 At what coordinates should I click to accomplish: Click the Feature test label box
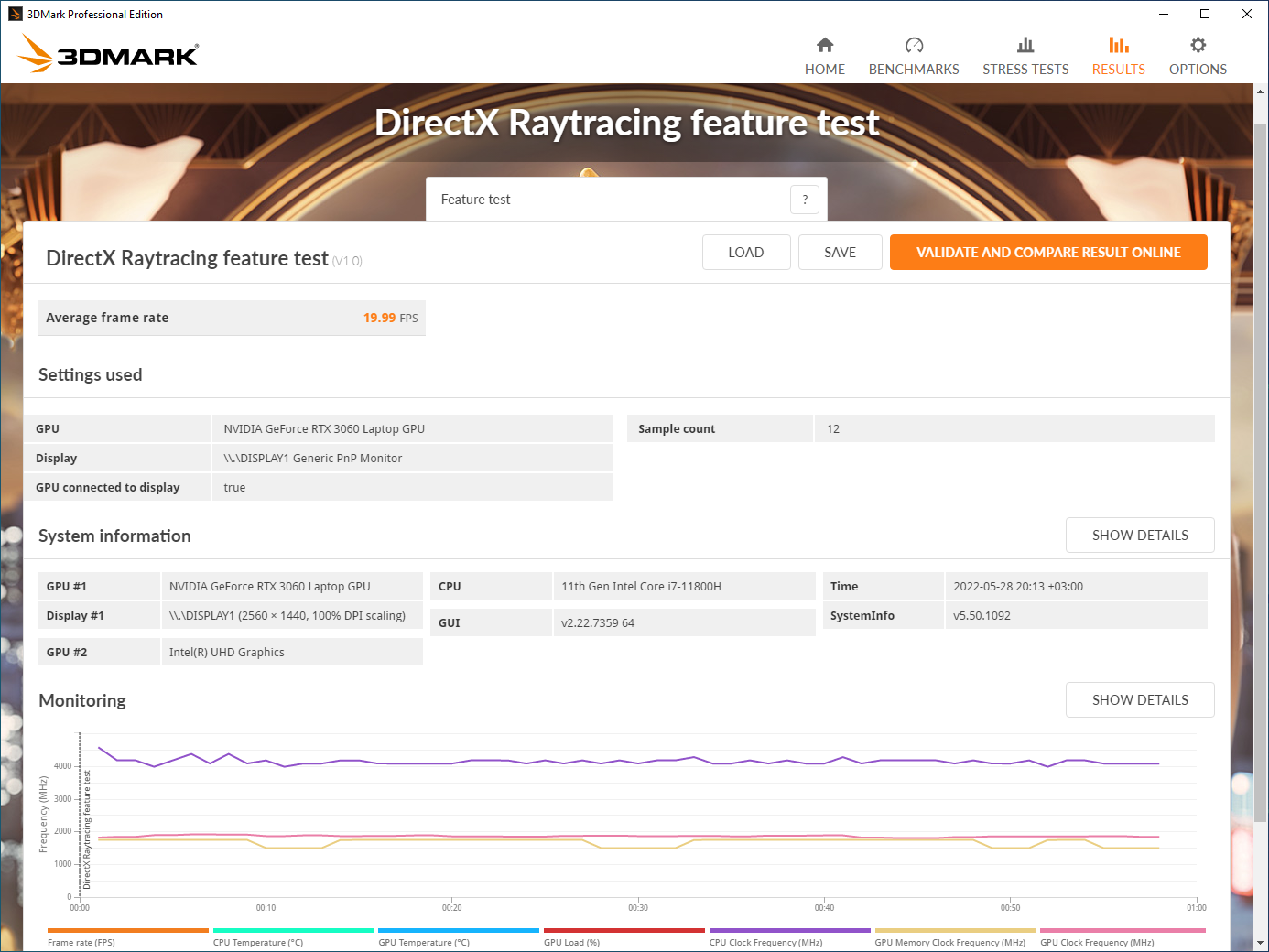pyautogui.click(x=626, y=200)
